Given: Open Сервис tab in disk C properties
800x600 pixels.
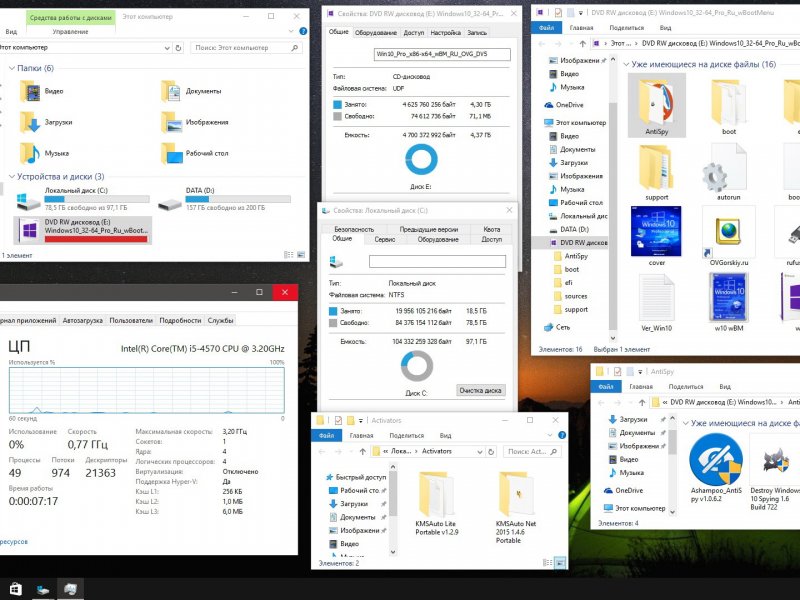Looking at the screenshot, I should pos(385,239).
